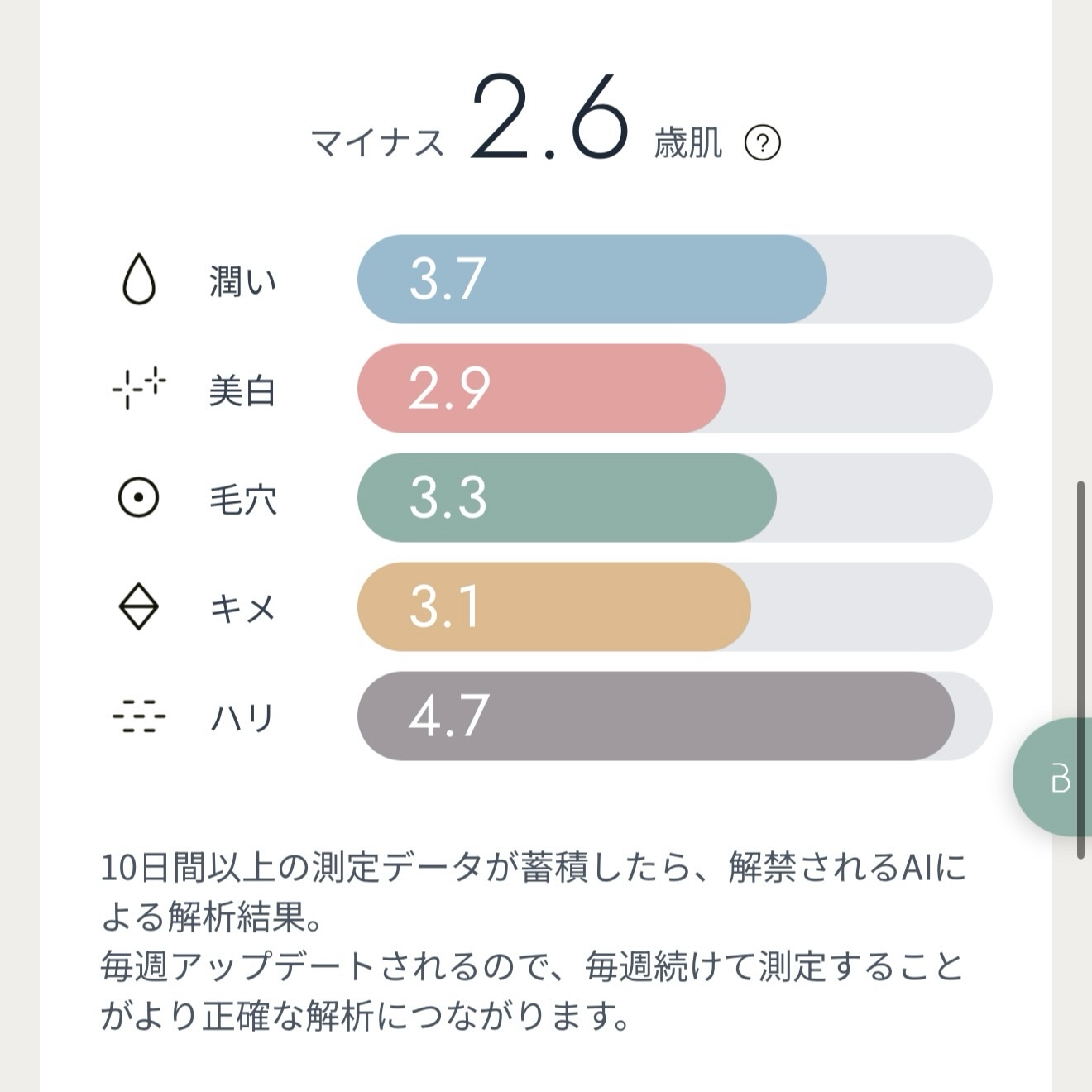
Task: Click the question mark help icon
Action: tap(762, 143)
